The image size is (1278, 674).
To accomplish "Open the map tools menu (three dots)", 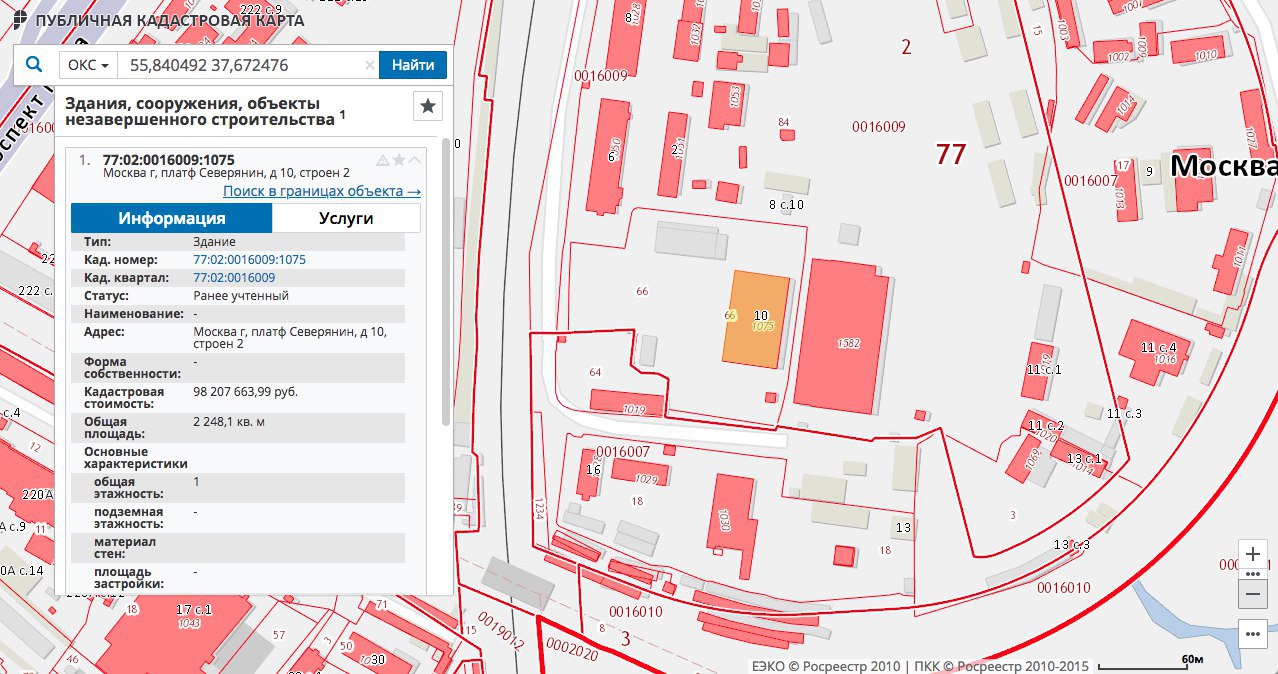I will [1252, 633].
